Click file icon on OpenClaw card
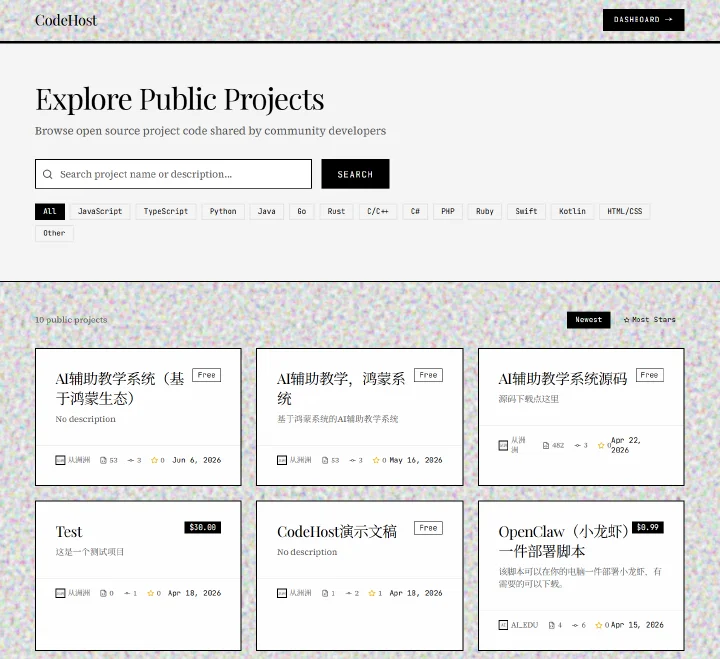The height and width of the screenshot is (659, 720). tap(552, 625)
